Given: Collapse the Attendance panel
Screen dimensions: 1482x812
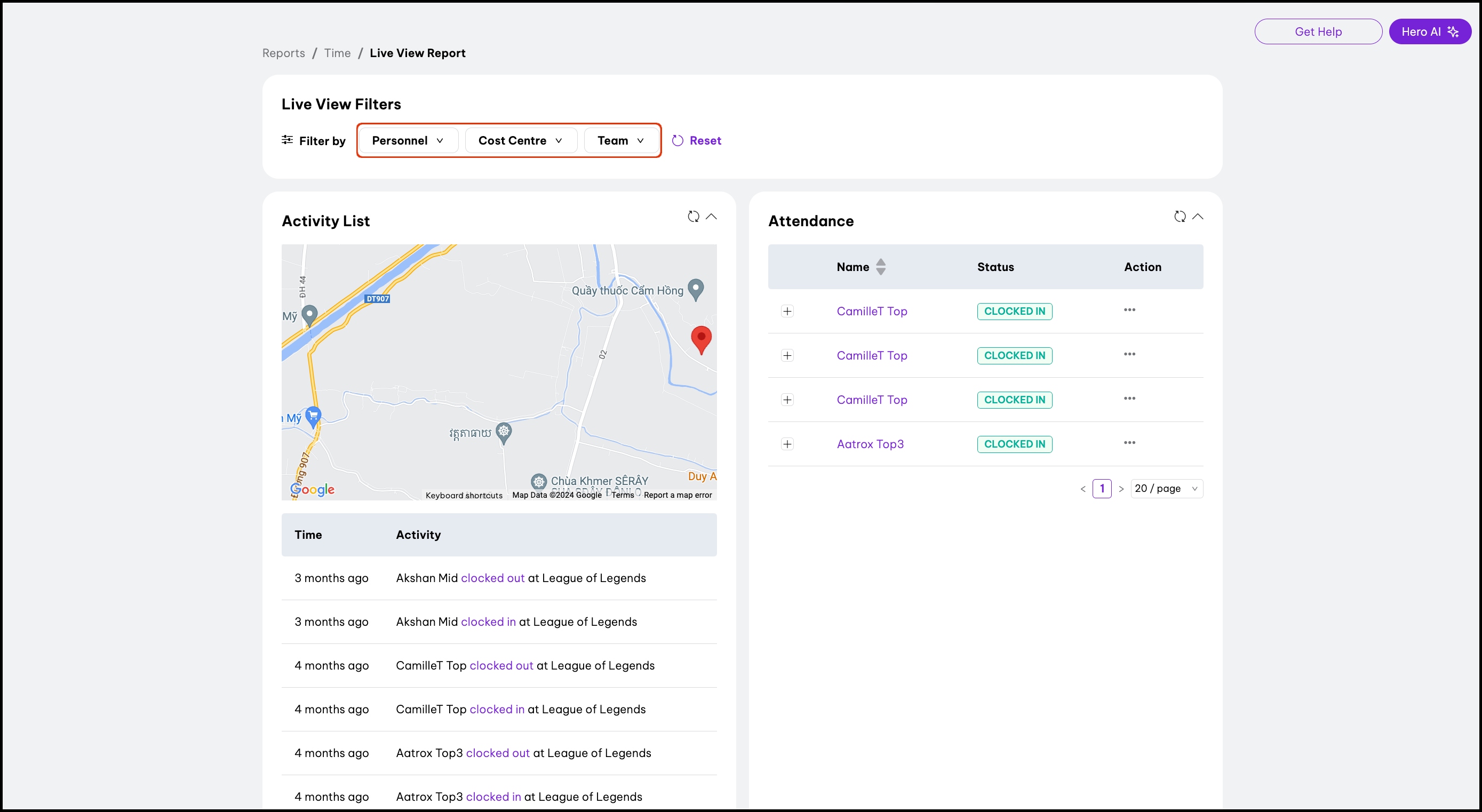Looking at the screenshot, I should pyautogui.click(x=1198, y=217).
